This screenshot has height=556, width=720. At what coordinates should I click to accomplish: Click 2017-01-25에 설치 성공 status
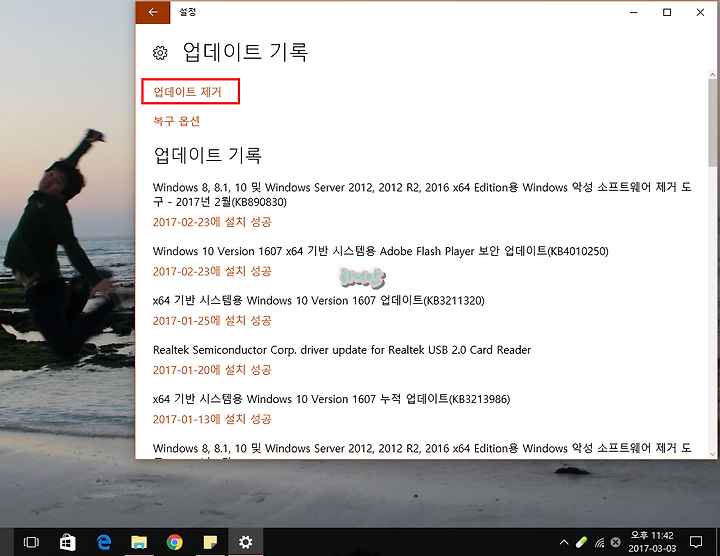212,320
